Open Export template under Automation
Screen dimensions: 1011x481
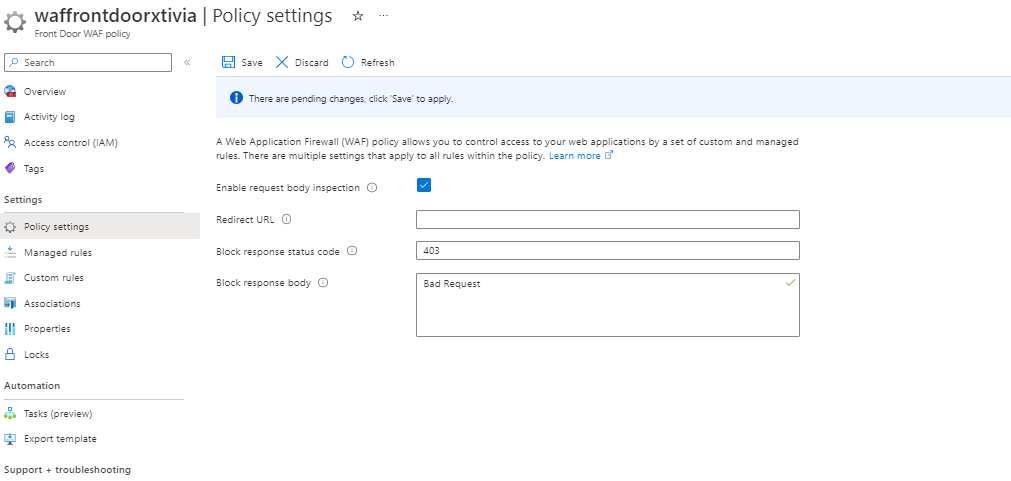[60, 439]
